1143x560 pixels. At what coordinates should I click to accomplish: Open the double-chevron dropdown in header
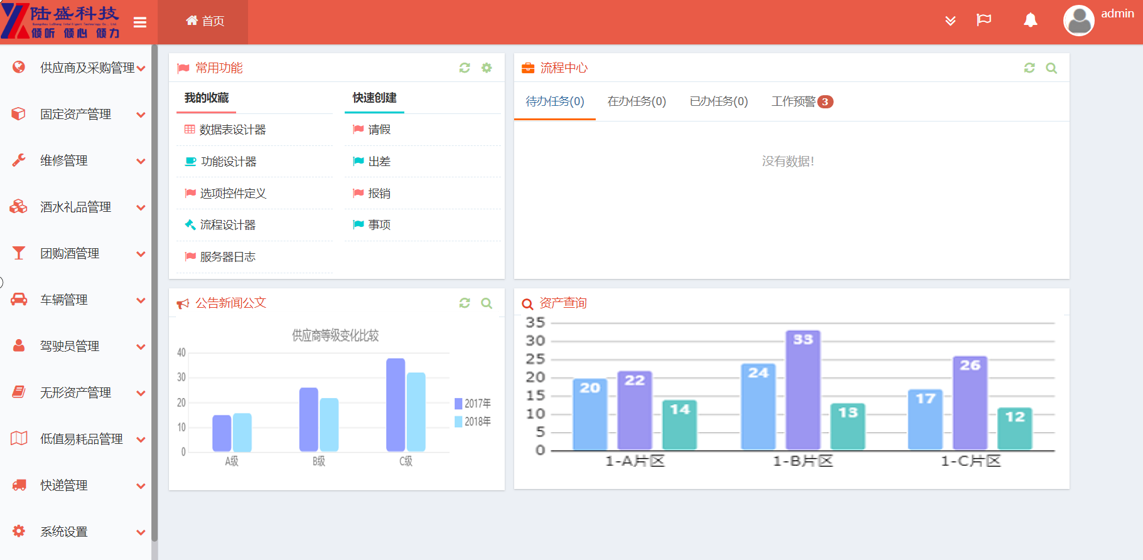(950, 21)
